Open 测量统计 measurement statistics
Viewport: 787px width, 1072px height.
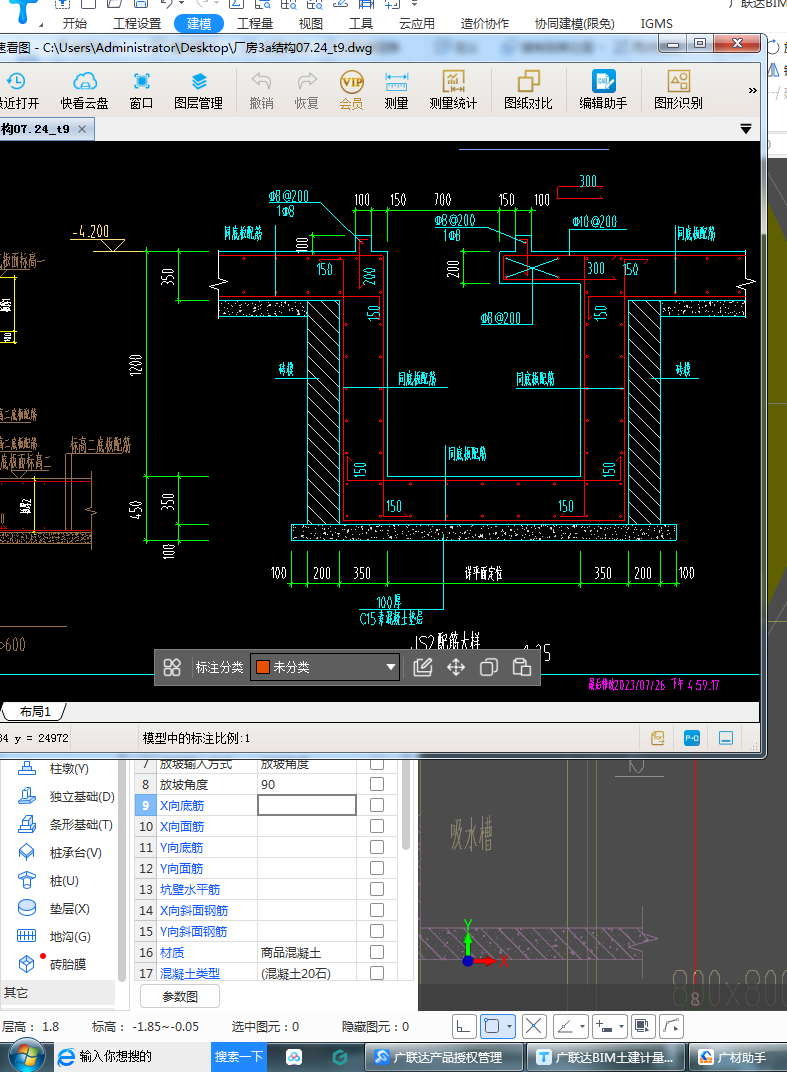click(x=453, y=91)
